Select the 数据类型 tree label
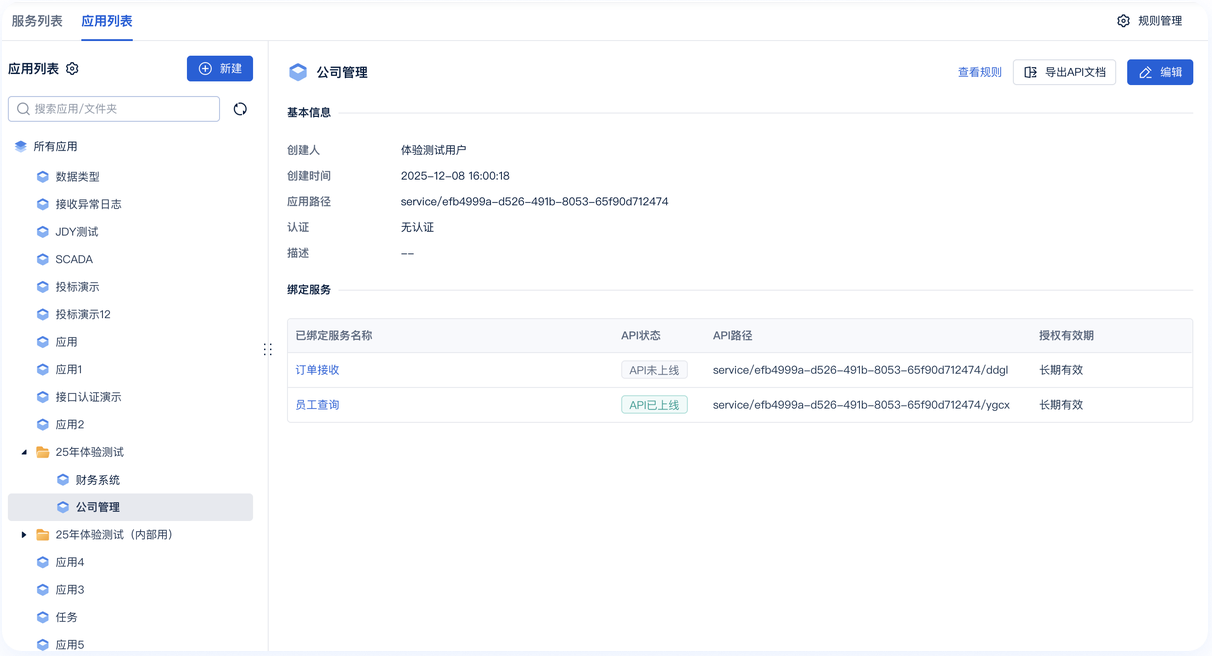Viewport: 1212px width, 656px height. (x=78, y=177)
